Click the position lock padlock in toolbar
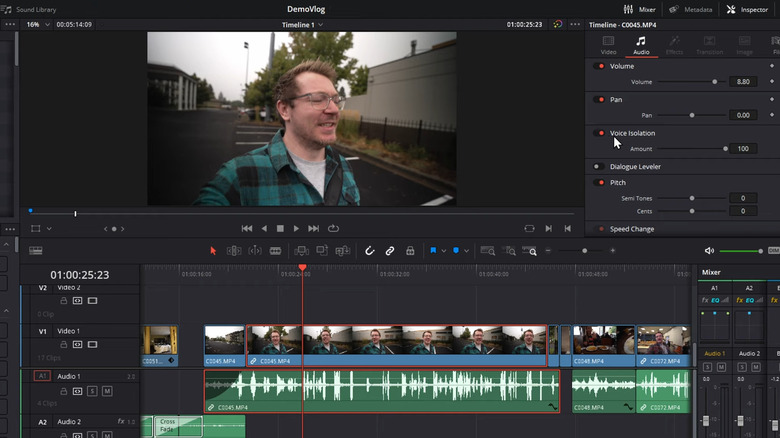Screen dimensions: 780x438 pos(410,251)
